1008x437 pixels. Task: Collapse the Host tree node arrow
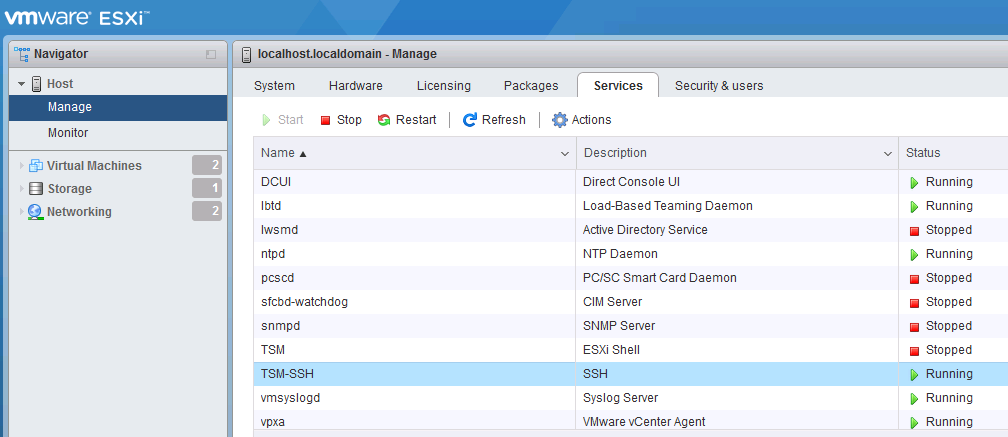[21, 84]
